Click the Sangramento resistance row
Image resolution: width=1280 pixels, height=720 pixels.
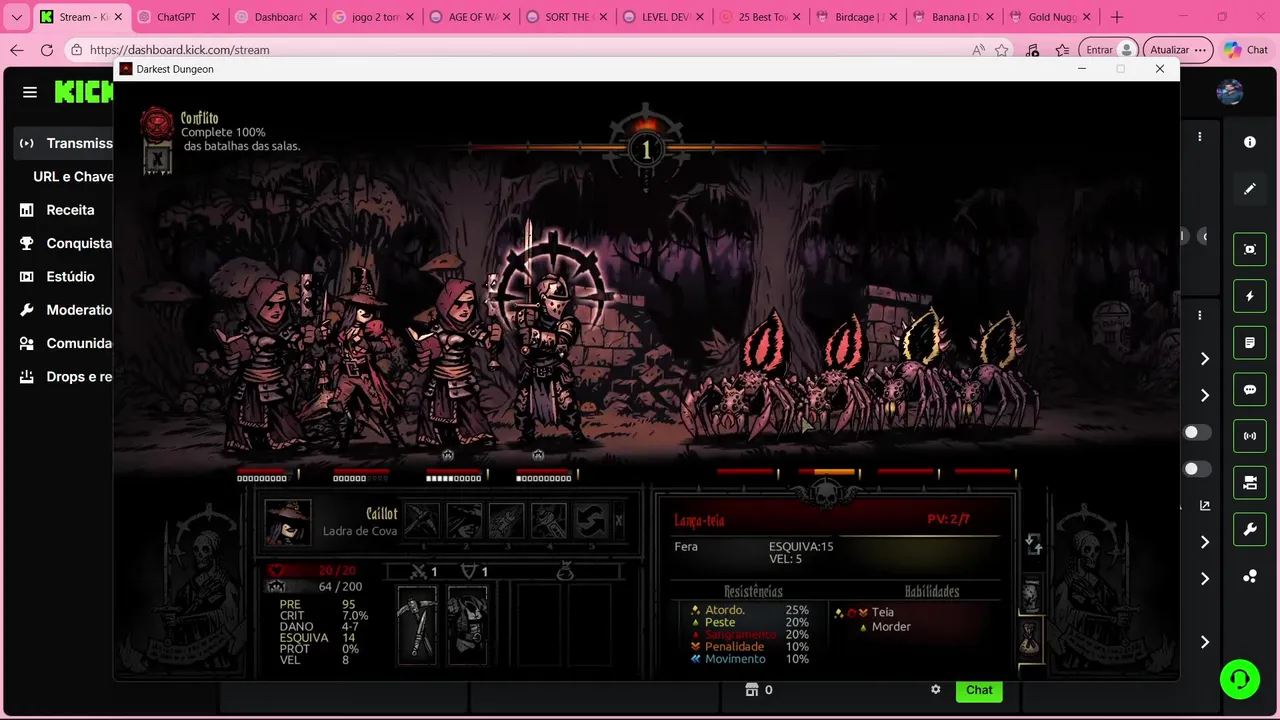click(x=750, y=634)
